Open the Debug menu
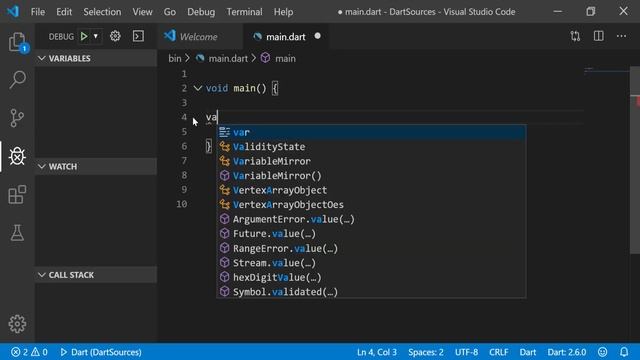This screenshot has width=640, height=360. coord(201,12)
